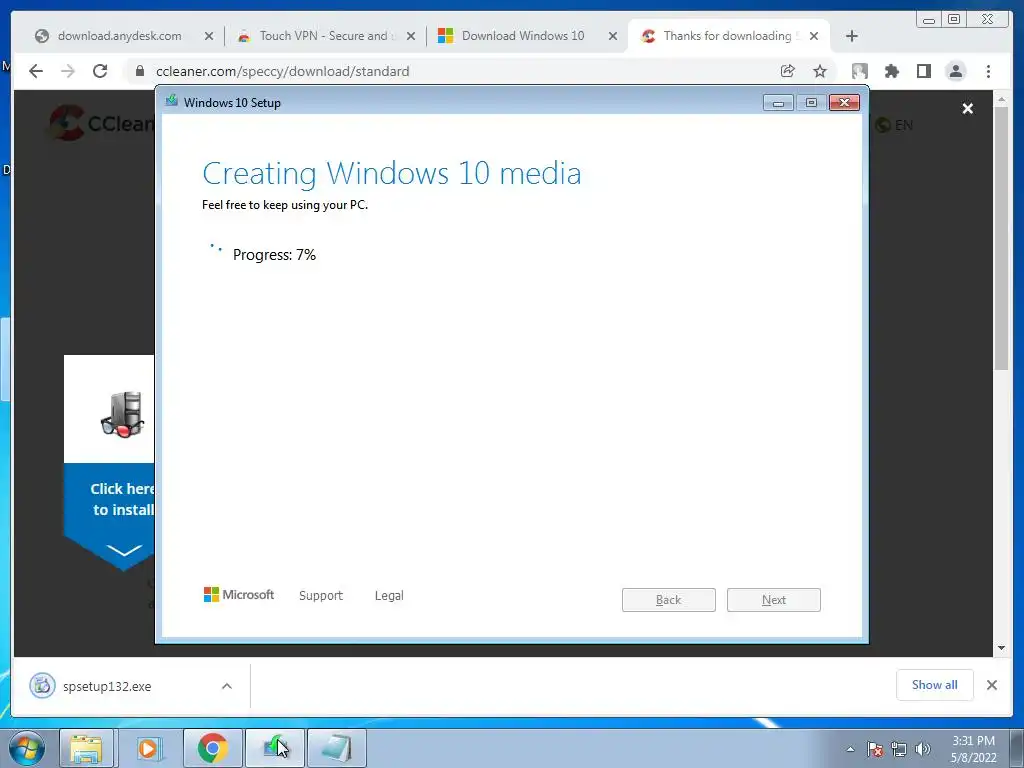Open the Action Center flag icon
Viewport: 1024px width, 768px height.
click(x=875, y=750)
